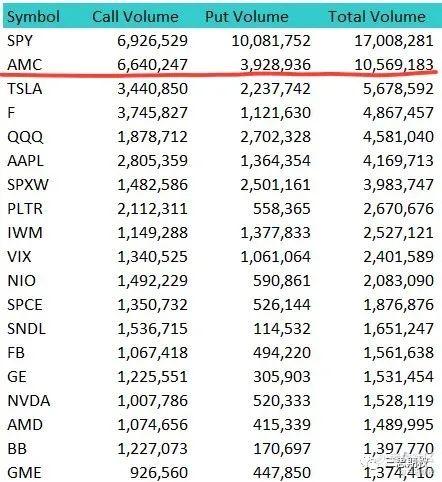Viewport: 442px width, 482px height.
Task: Select PLTR put volume 558,365
Action: [x=282, y=209]
